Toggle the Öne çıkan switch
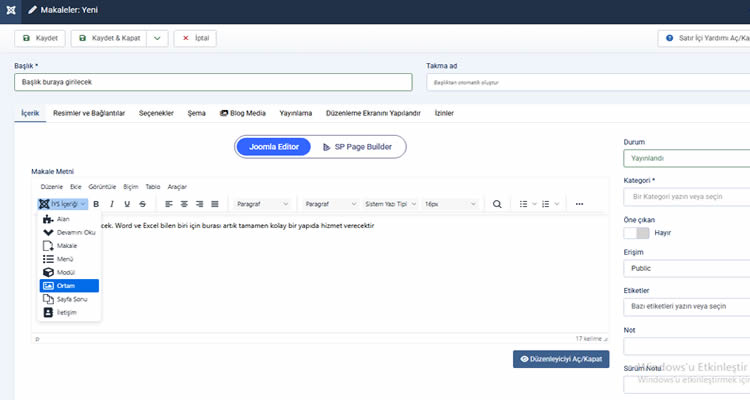The height and width of the screenshot is (400, 750). (636, 233)
